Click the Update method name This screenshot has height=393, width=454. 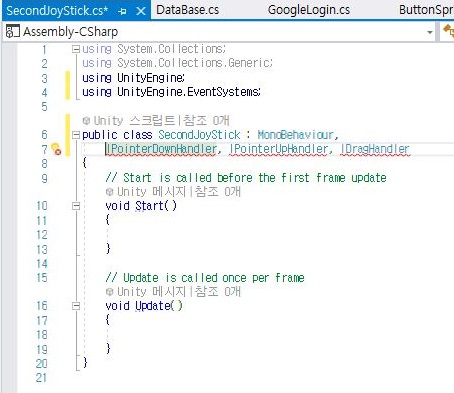153,306
